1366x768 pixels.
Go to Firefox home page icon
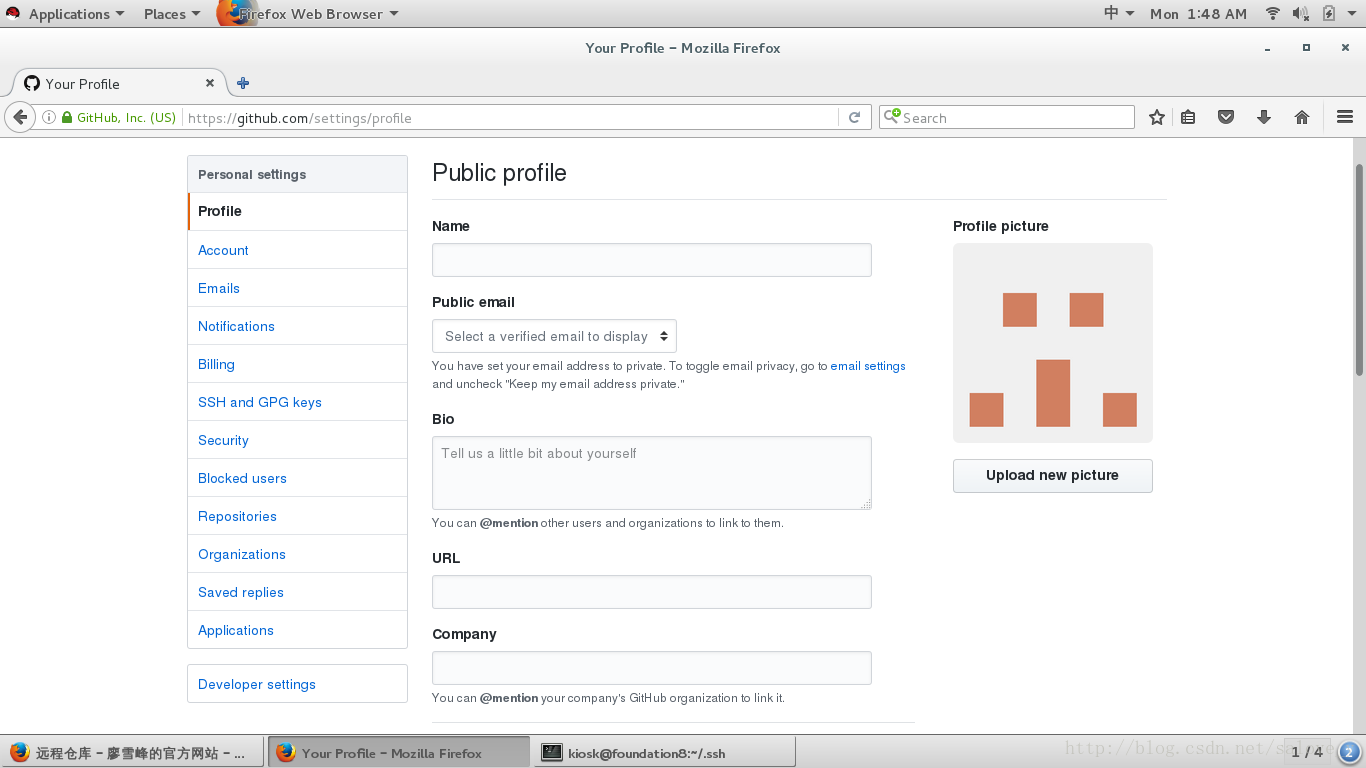(1302, 117)
